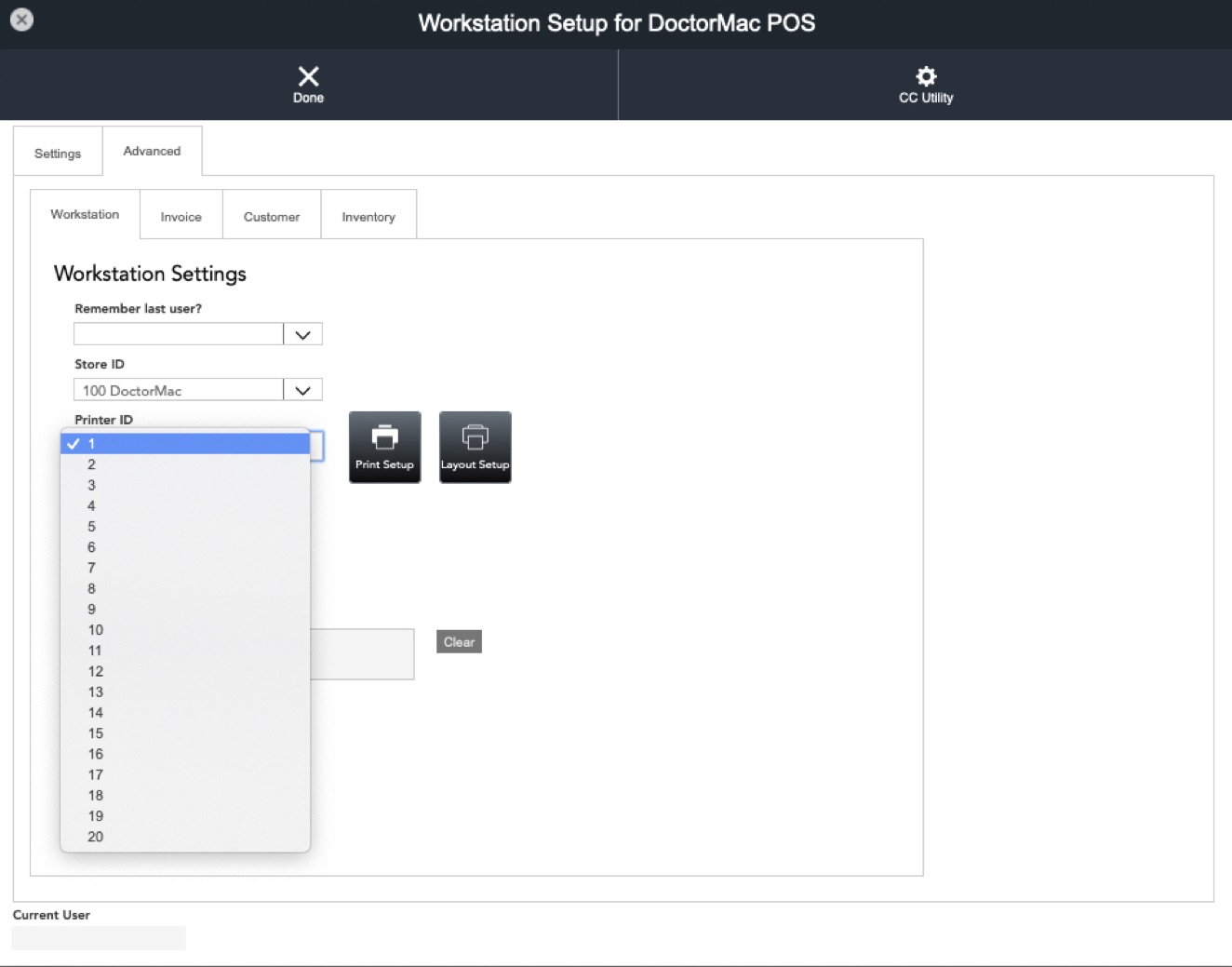Open the Customer sub-tab
This screenshot has height=967, width=1232.
(272, 217)
